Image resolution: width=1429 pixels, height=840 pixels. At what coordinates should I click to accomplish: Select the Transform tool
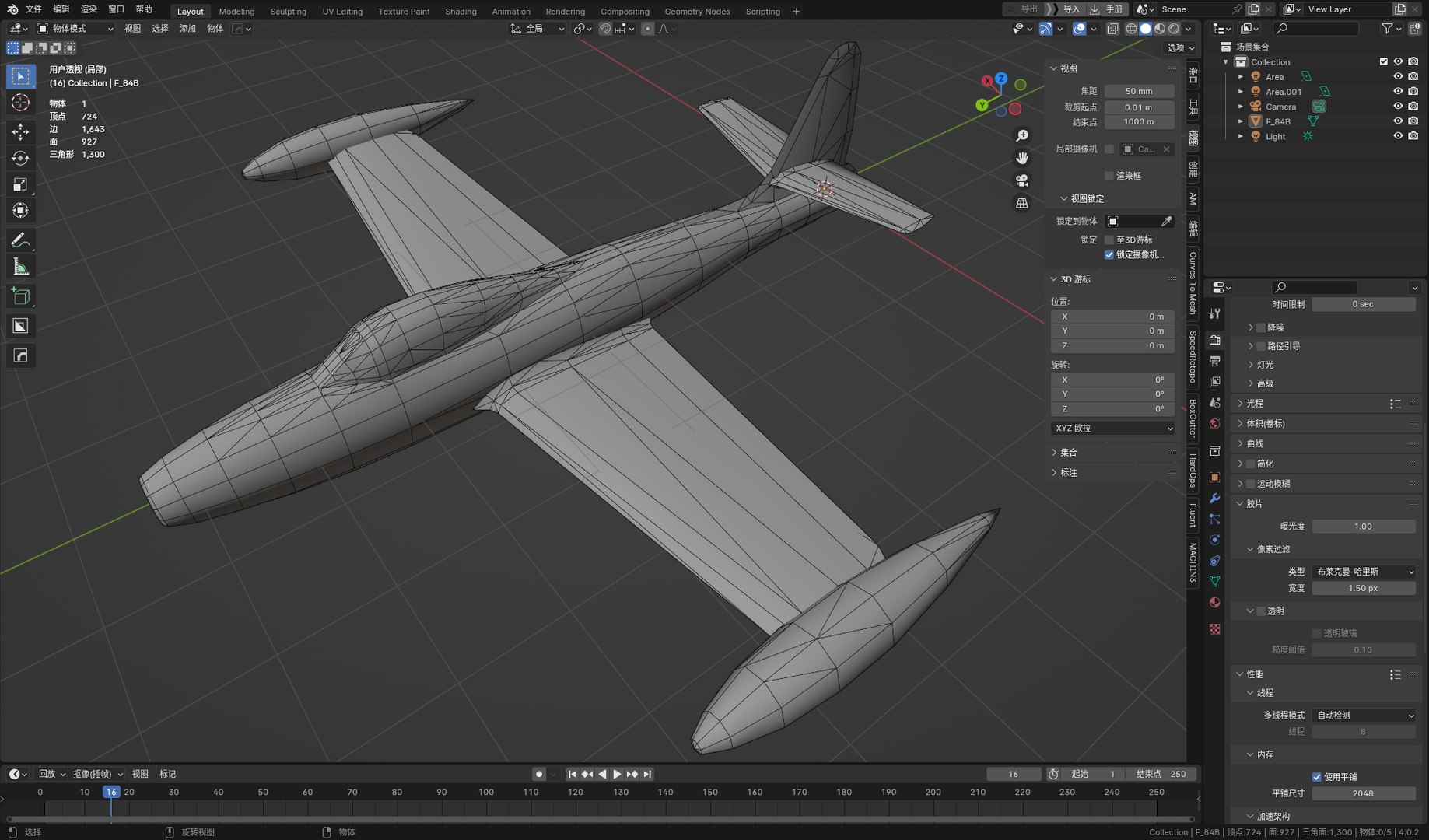(x=21, y=211)
